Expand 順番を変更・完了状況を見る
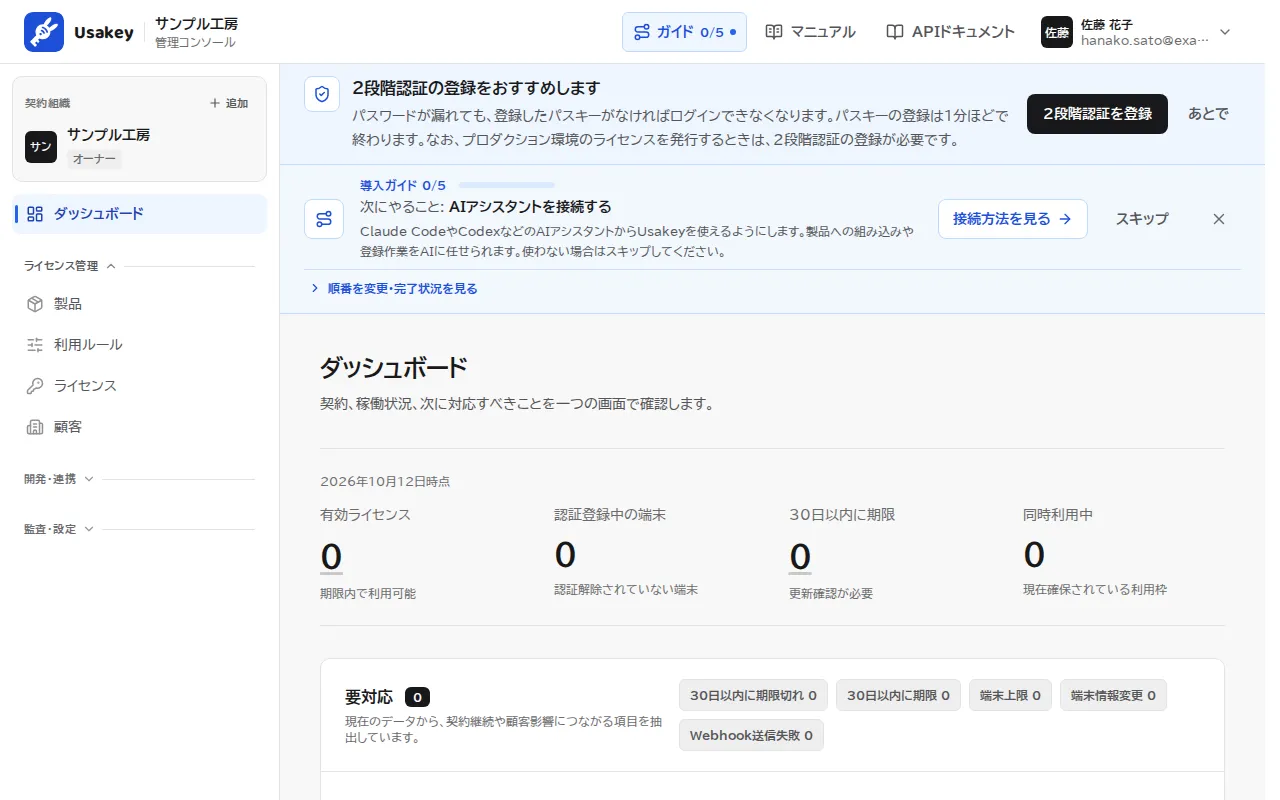The height and width of the screenshot is (800, 1280). click(393, 289)
